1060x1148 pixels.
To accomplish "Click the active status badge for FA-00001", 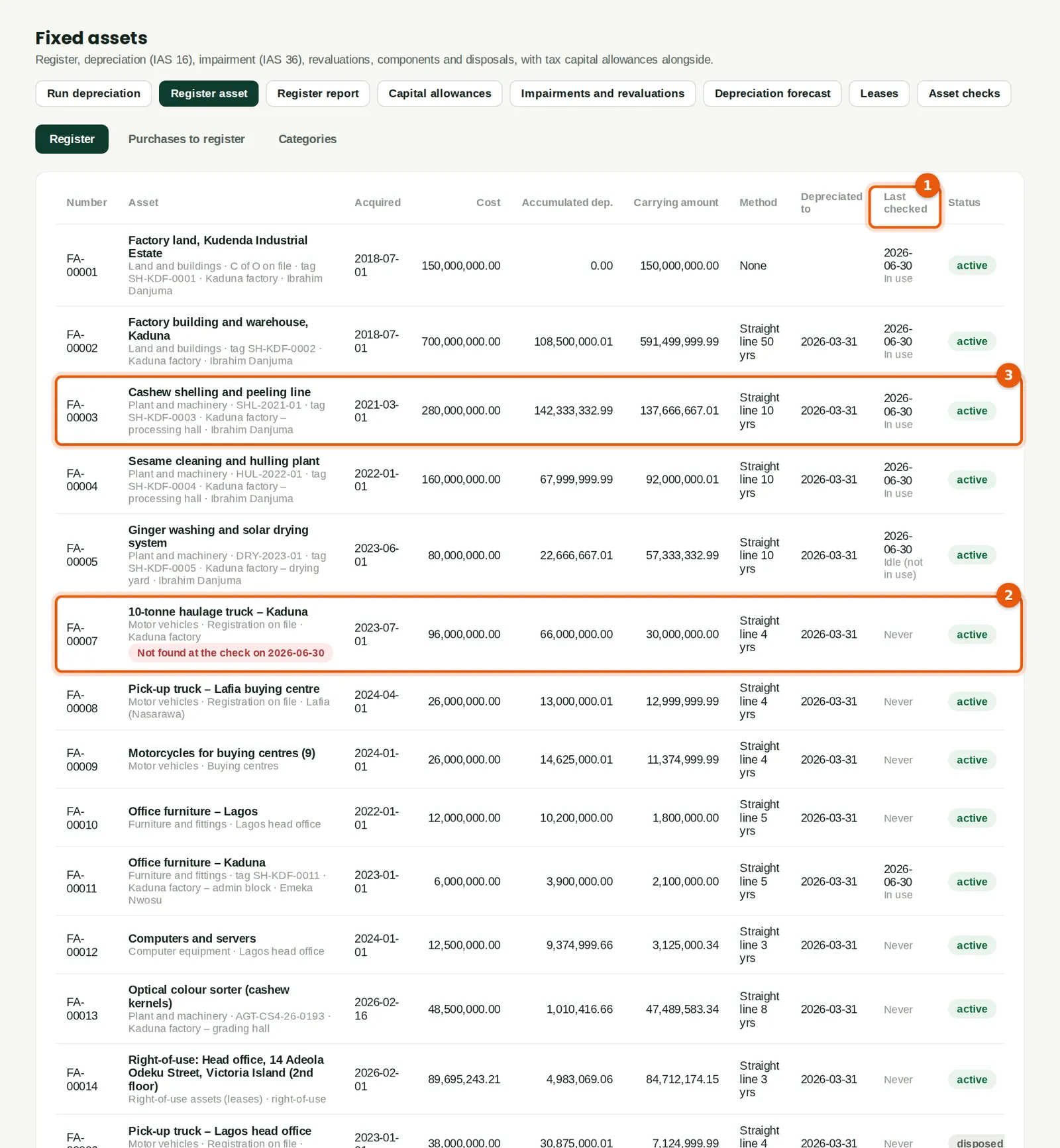I will [x=972, y=266].
